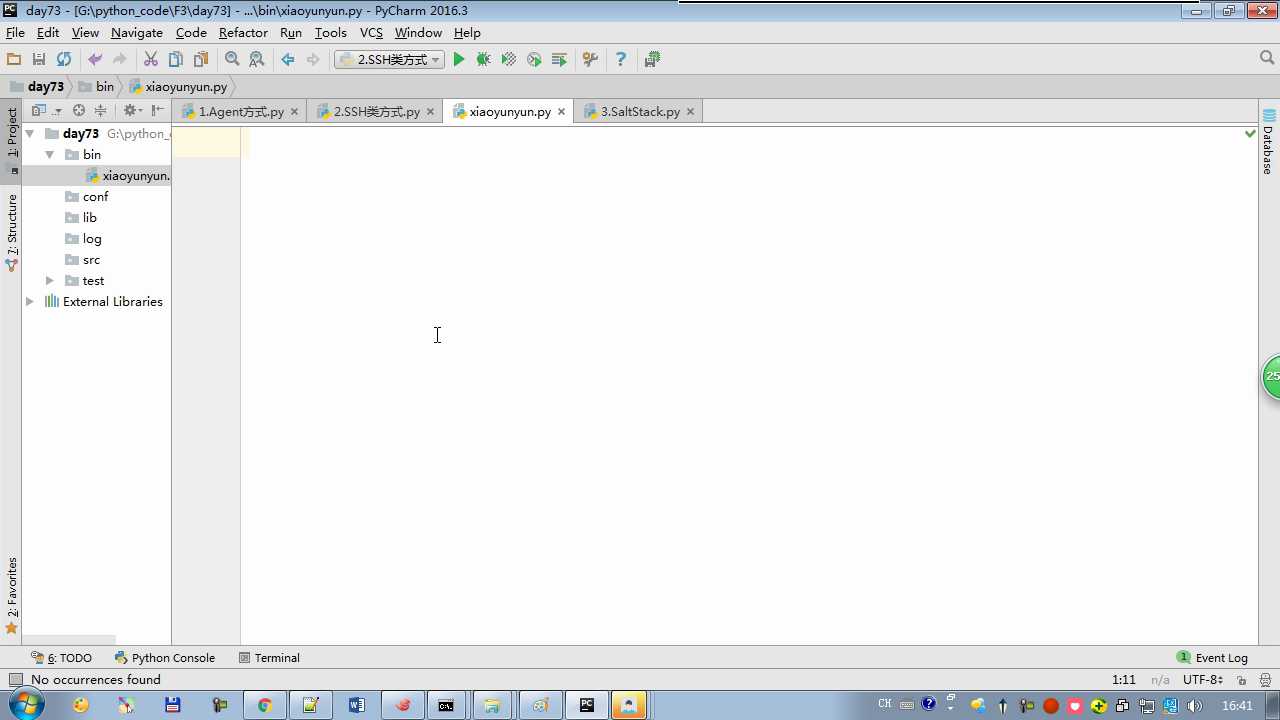This screenshot has height=720, width=1280.
Task: Open the File menu
Action: (15, 33)
